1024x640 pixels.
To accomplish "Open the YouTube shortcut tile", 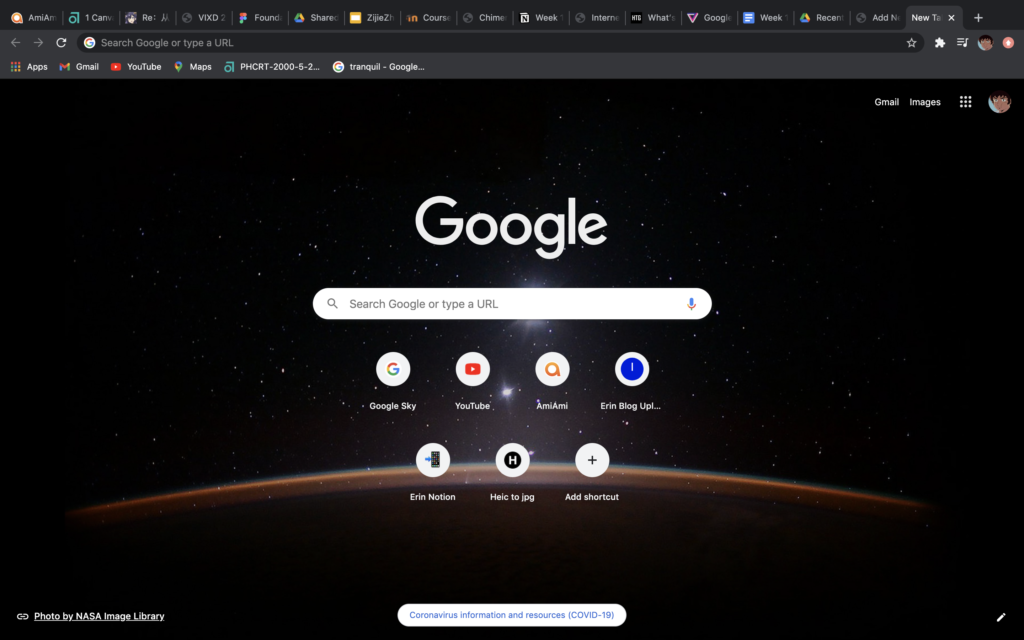I will (472, 382).
